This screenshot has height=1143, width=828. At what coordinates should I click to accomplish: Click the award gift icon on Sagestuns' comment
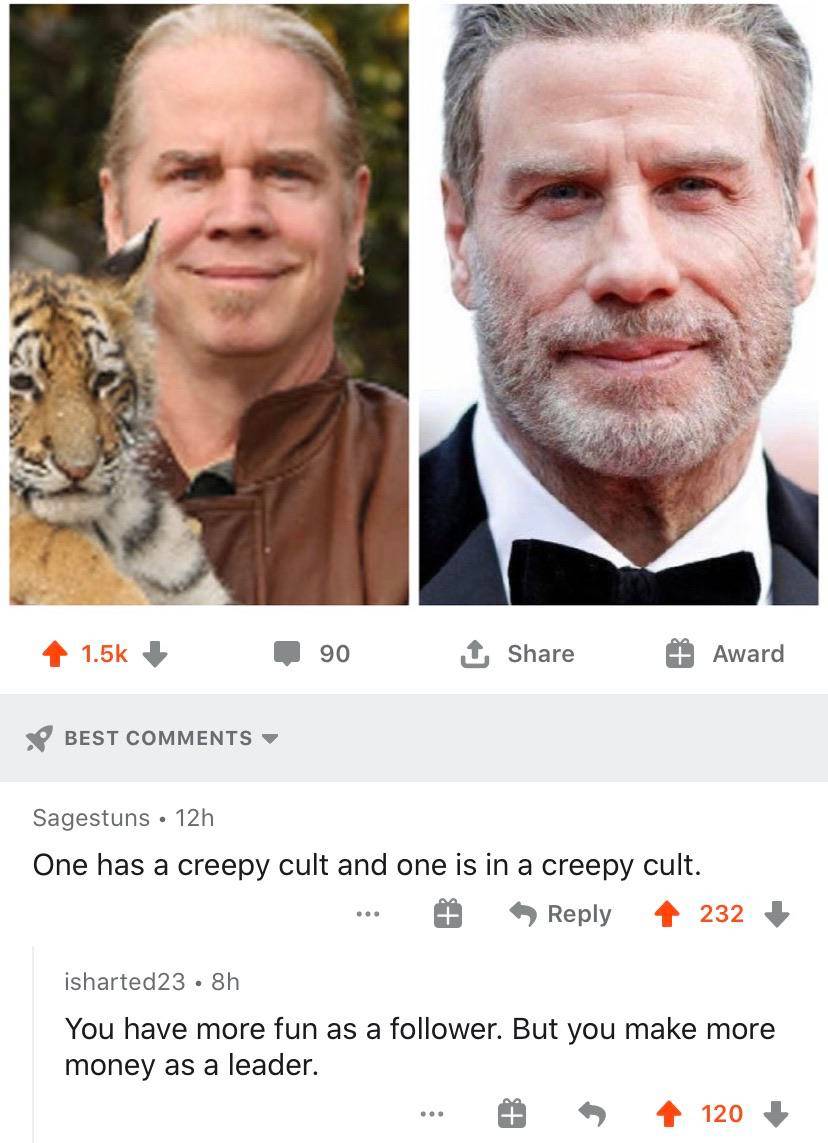point(447,913)
